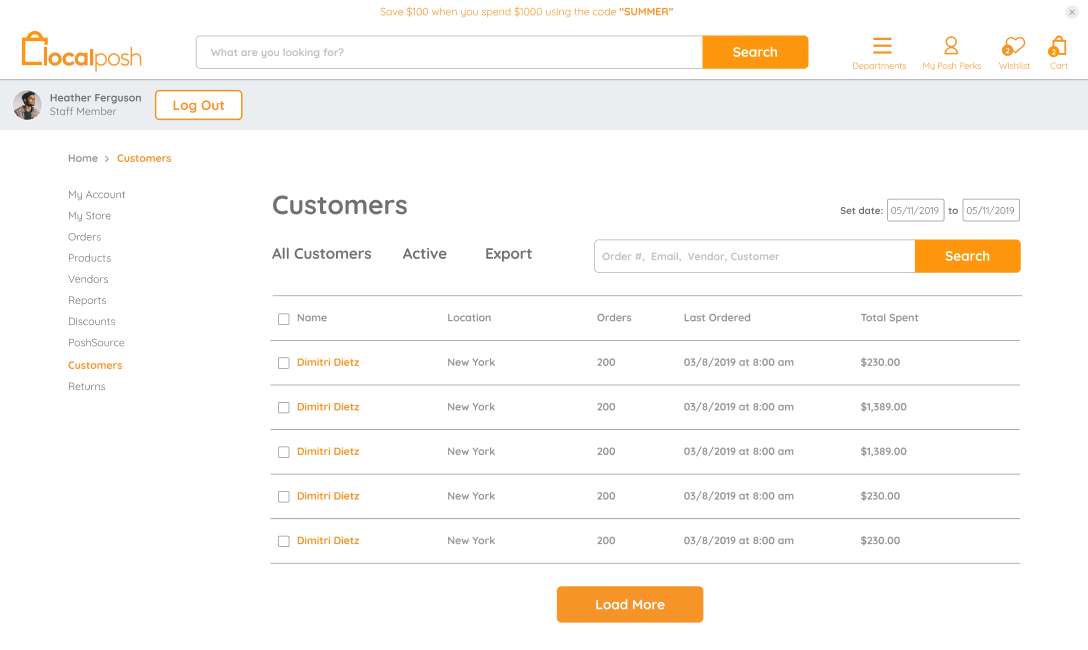Open the end date picker field

pos(990,210)
